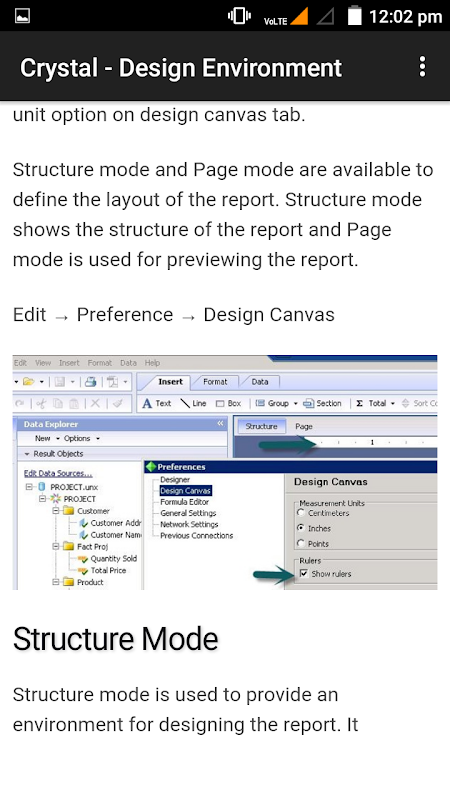Screen dimensions: 450x800
Task: Select the Points radio button
Action: coord(301,543)
